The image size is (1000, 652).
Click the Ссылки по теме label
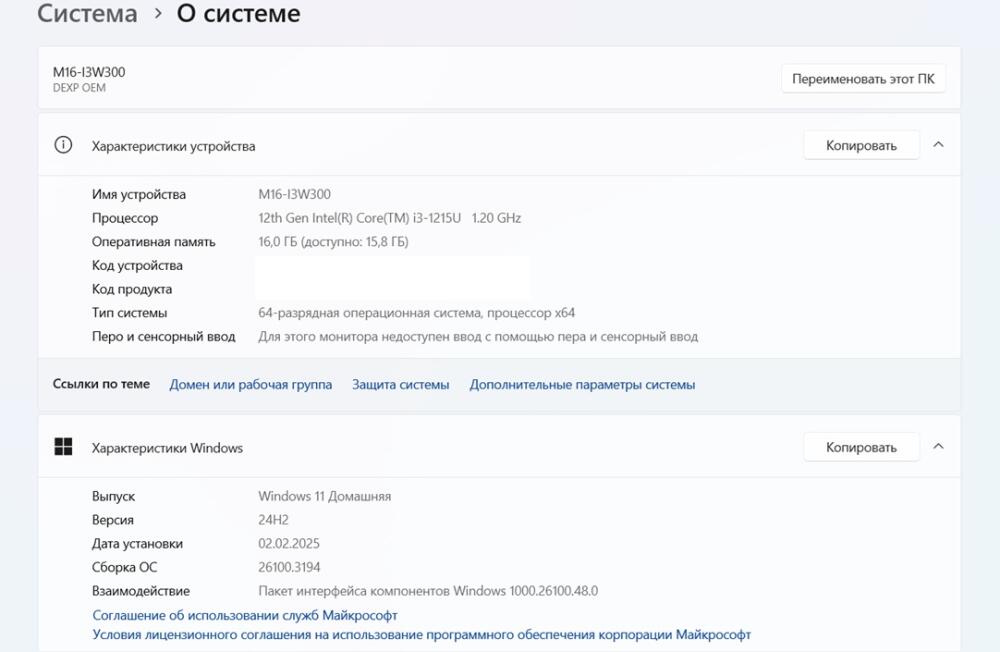click(x=101, y=384)
